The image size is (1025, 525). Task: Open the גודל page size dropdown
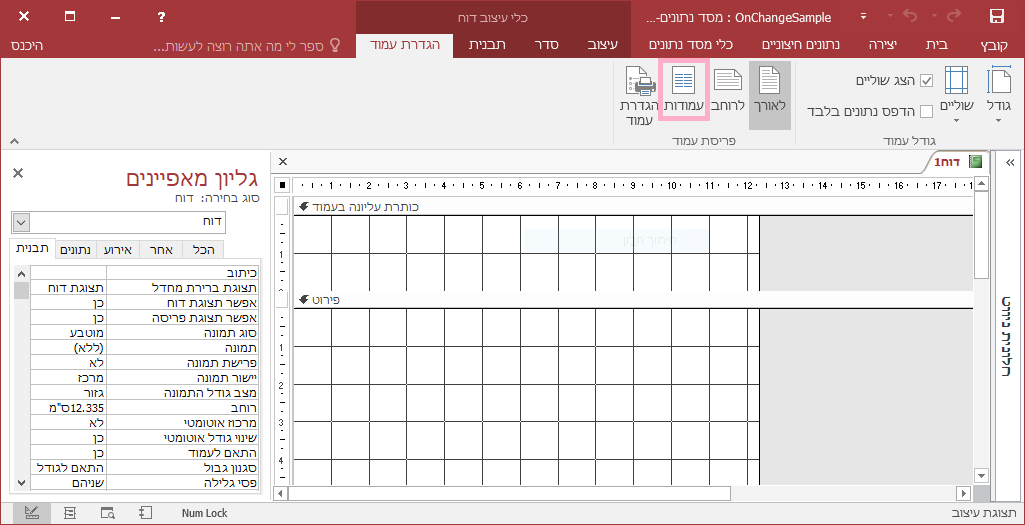[998, 95]
